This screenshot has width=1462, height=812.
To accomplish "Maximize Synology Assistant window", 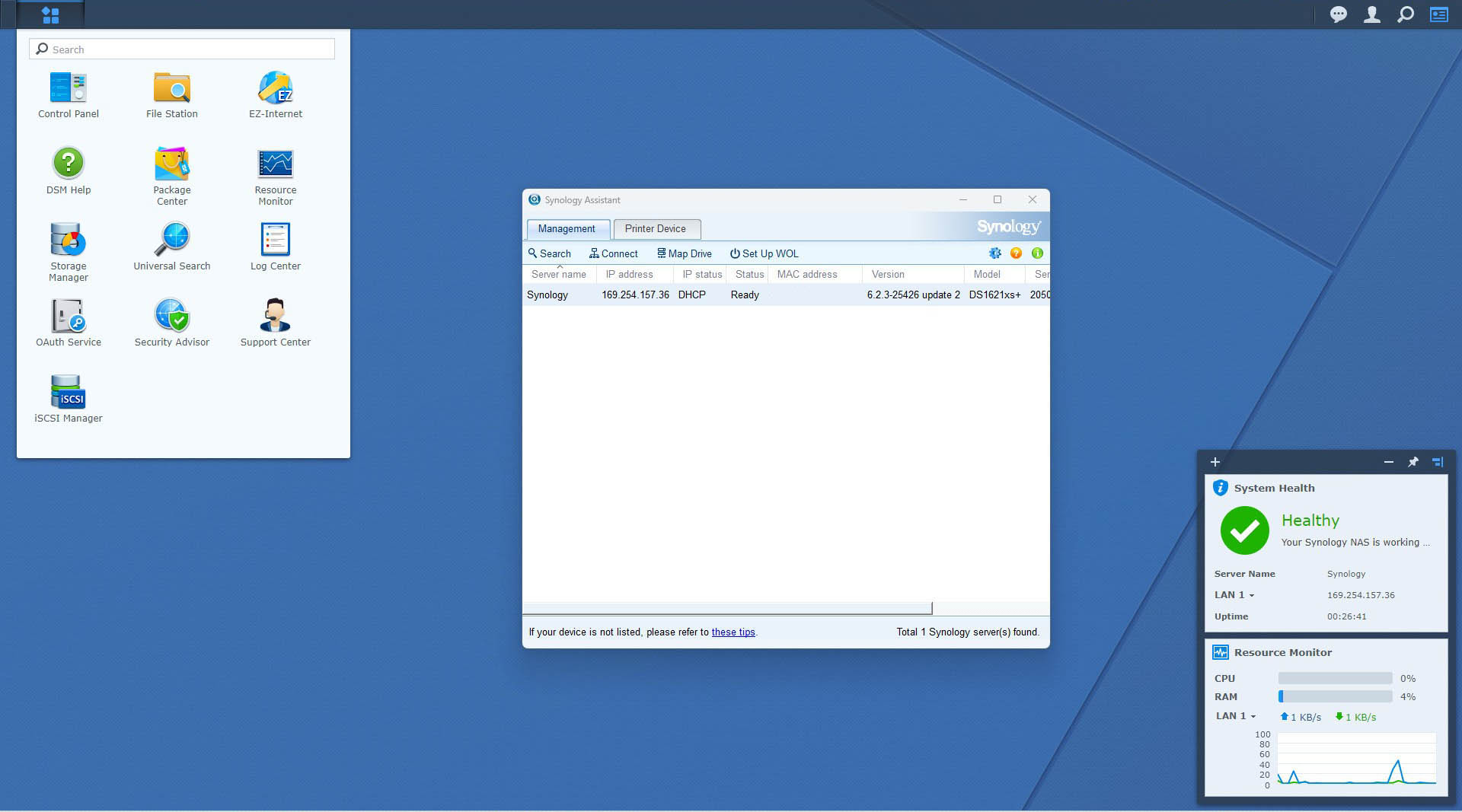I will (x=998, y=199).
